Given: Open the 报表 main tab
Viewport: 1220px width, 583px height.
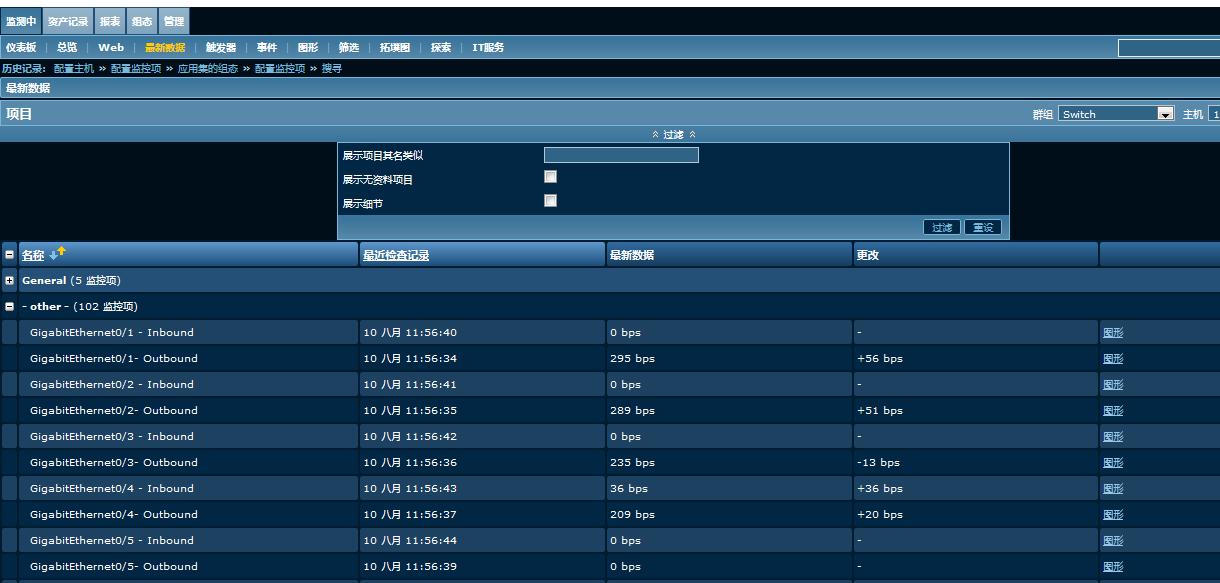Looking at the screenshot, I should (110, 21).
